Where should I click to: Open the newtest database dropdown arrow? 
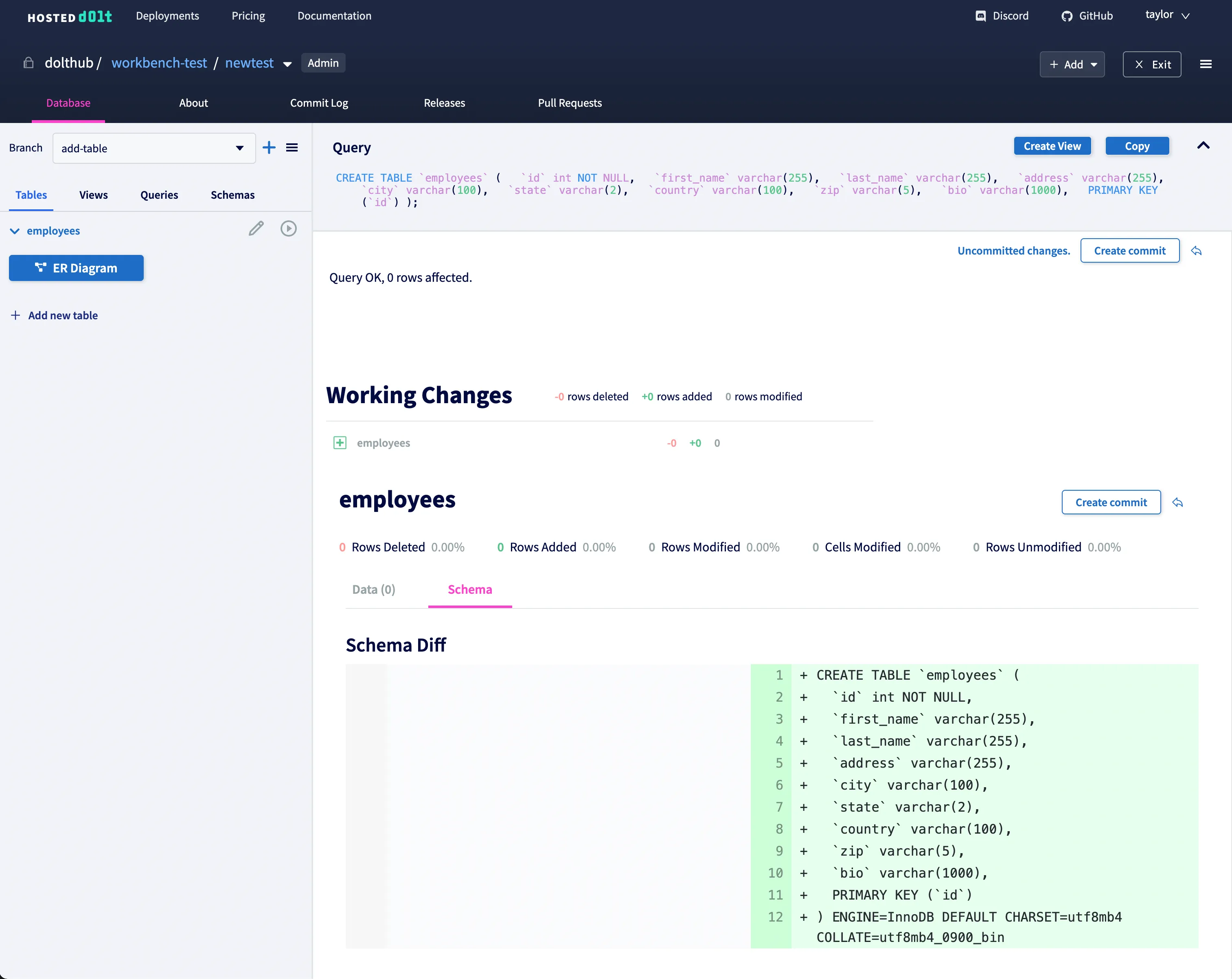click(x=287, y=64)
